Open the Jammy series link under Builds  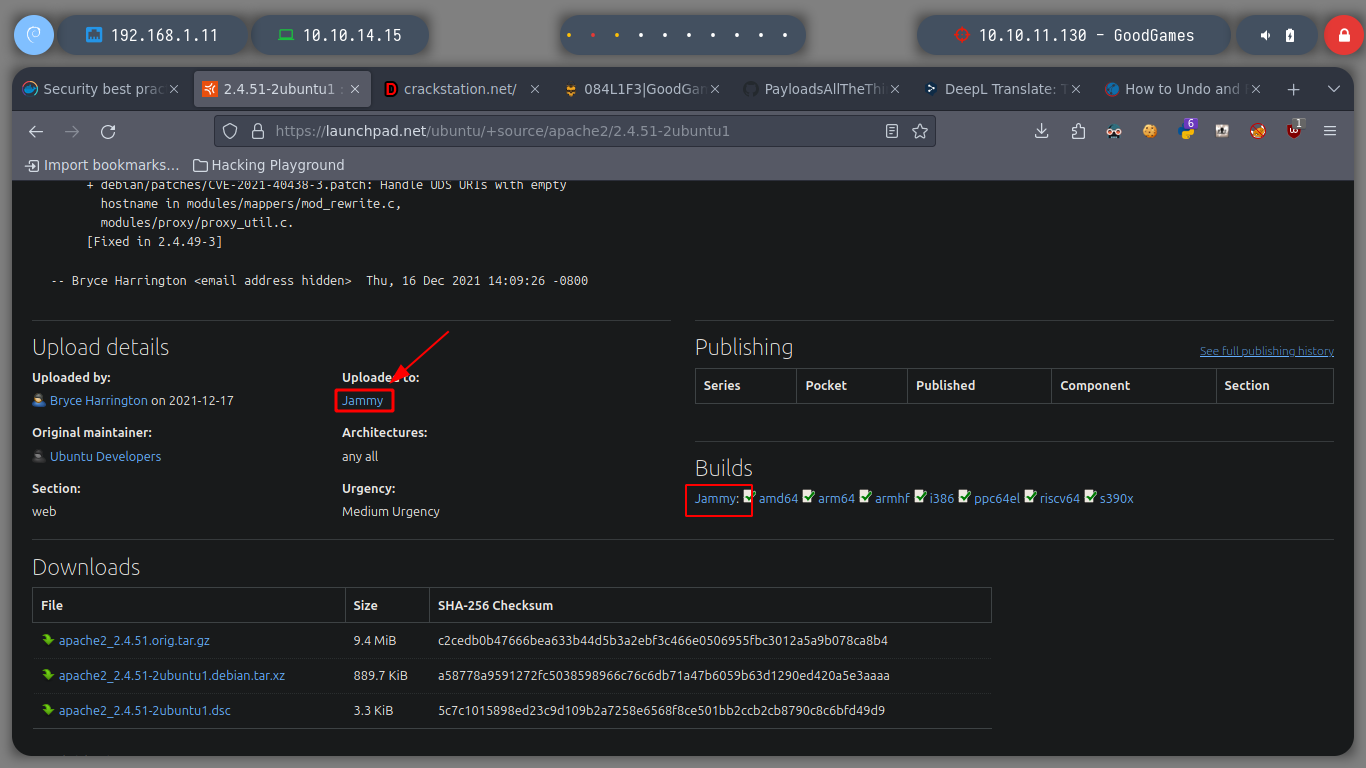(x=715, y=498)
